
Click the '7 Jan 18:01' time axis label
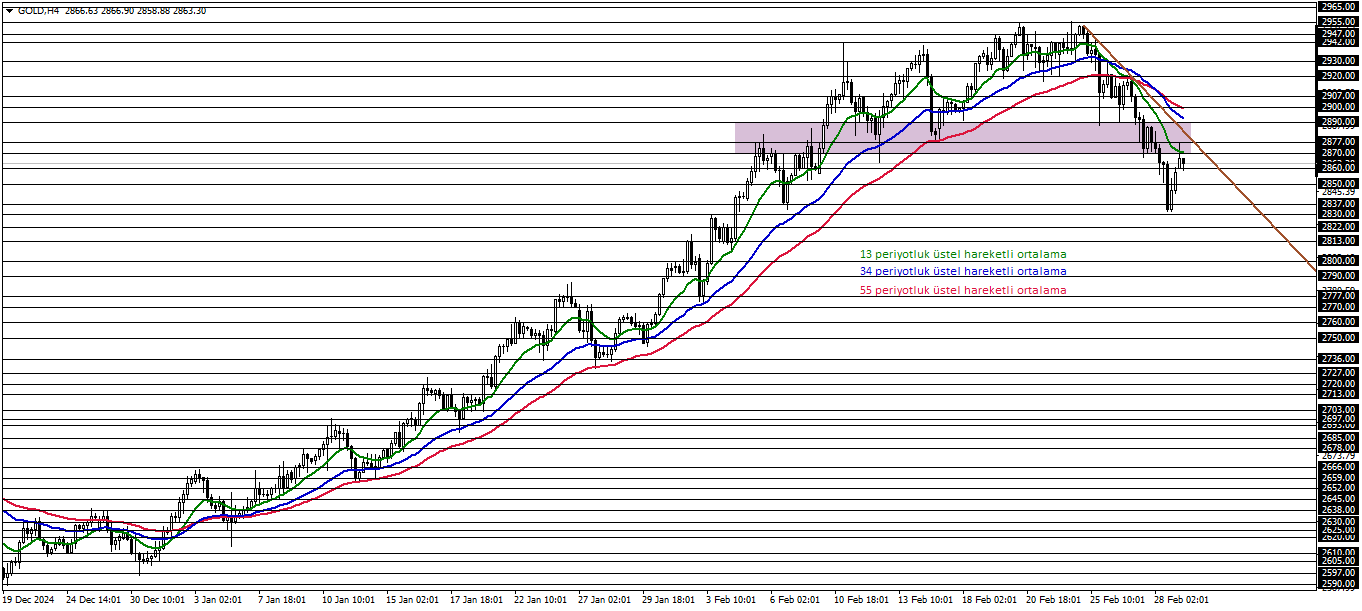tap(282, 600)
